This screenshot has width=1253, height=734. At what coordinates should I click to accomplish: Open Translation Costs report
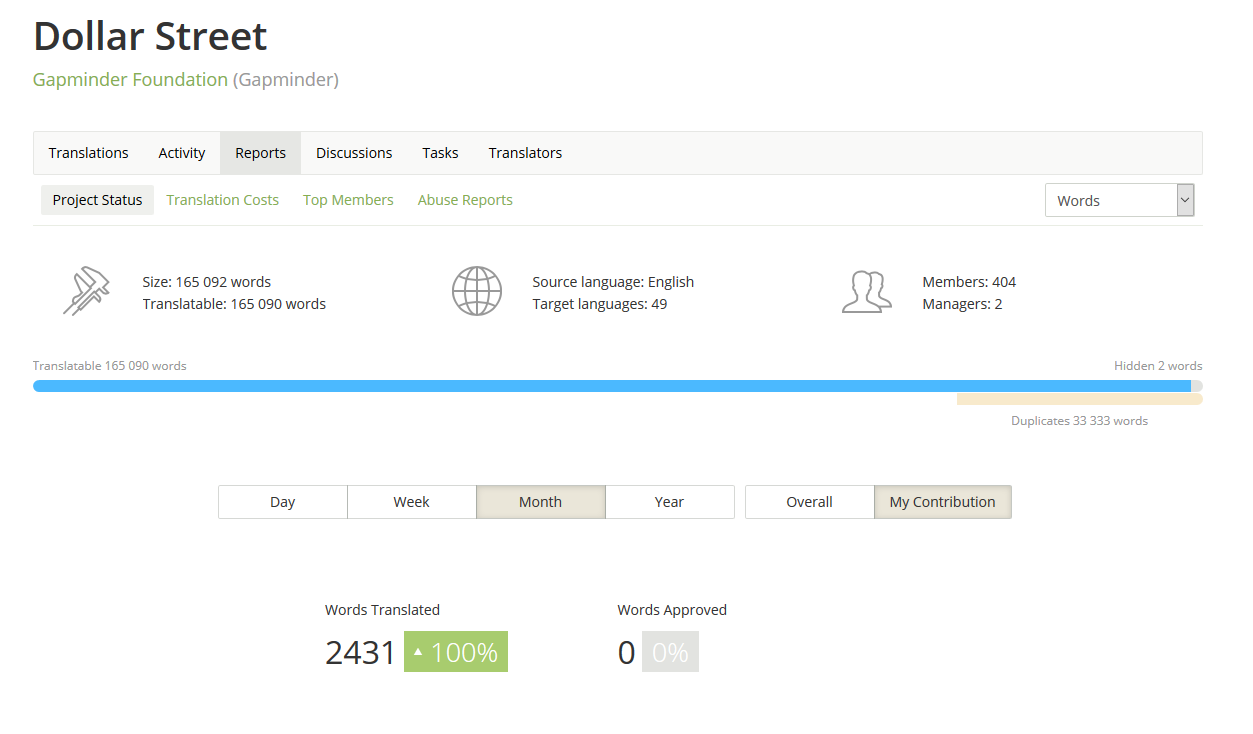(x=222, y=200)
